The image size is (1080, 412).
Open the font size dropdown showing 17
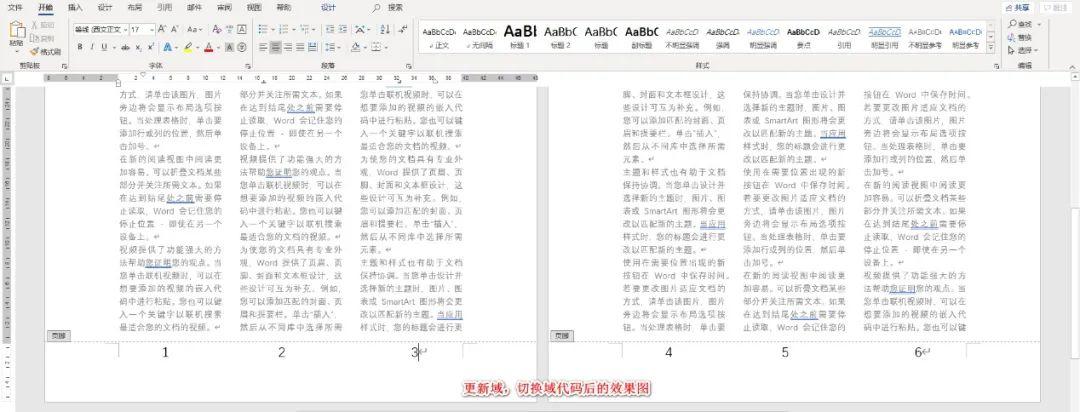click(x=151, y=30)
